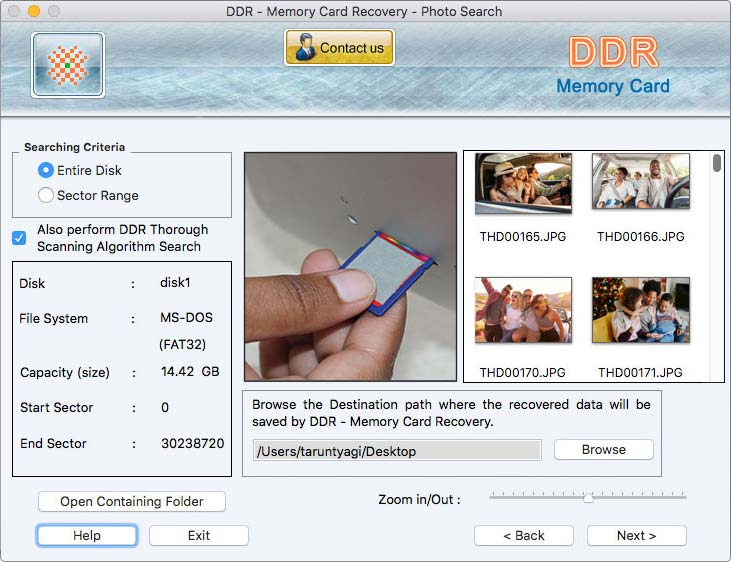731x562 pixels.
Task: Click the MS-DOS file system value
Action: tap(186, 318)
